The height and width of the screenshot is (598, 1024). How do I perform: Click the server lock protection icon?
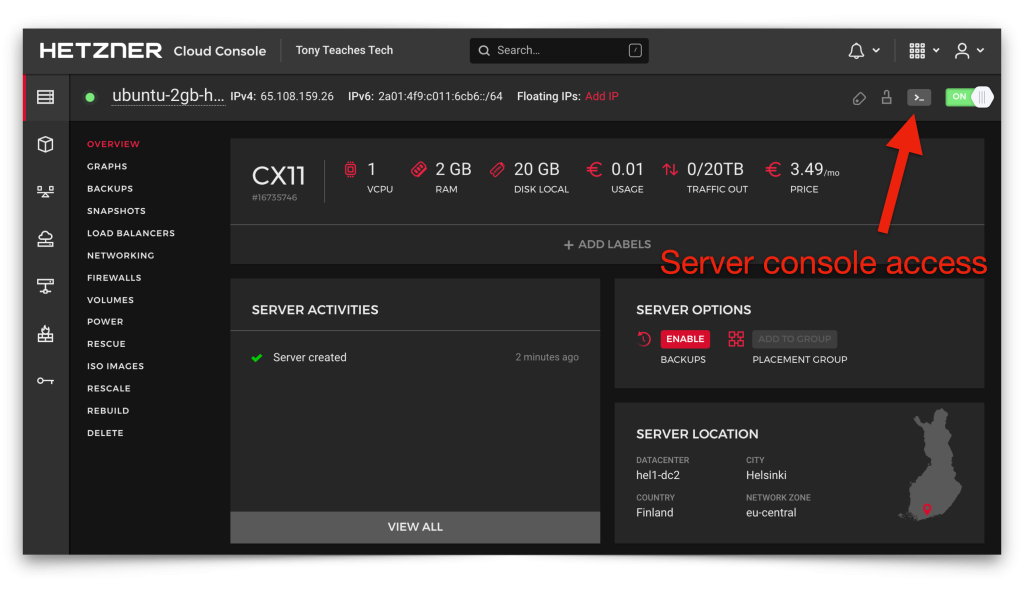[886, 97]
